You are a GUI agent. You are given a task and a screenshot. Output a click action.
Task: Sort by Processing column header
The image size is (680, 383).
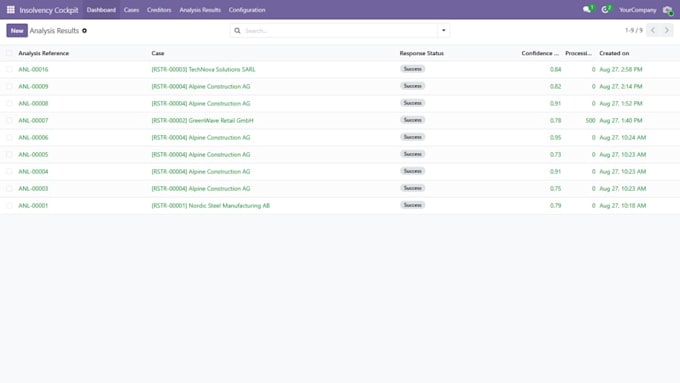tap(579, 53)
